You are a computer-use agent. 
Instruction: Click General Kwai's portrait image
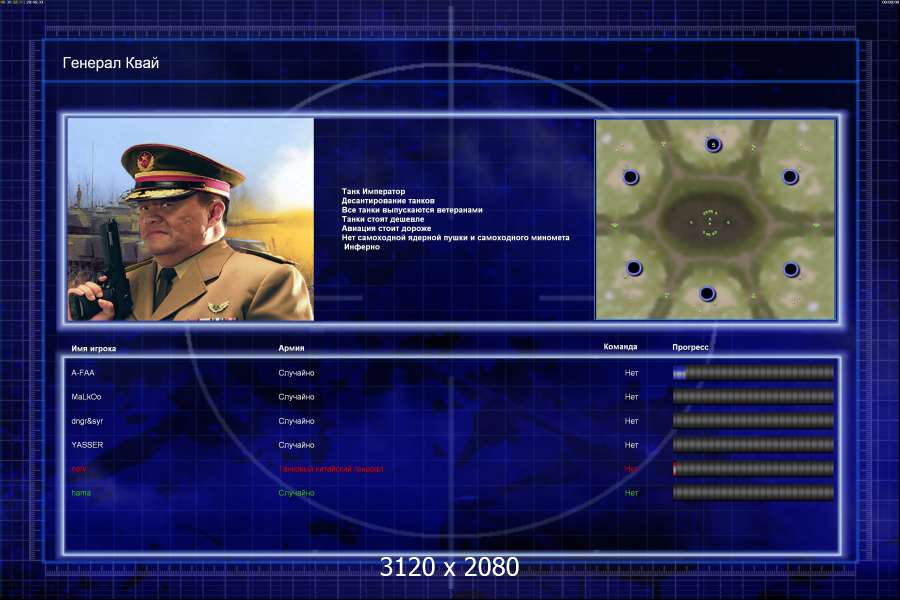click(x=191, y=219)
